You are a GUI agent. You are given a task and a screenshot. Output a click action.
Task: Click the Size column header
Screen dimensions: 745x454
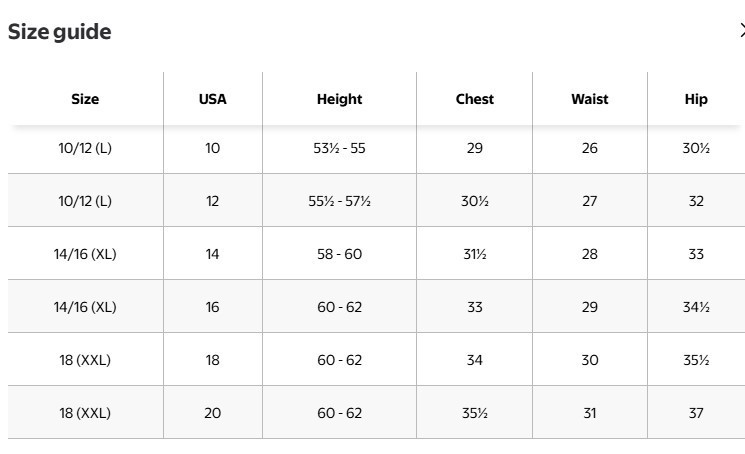(x=85, y=99)
